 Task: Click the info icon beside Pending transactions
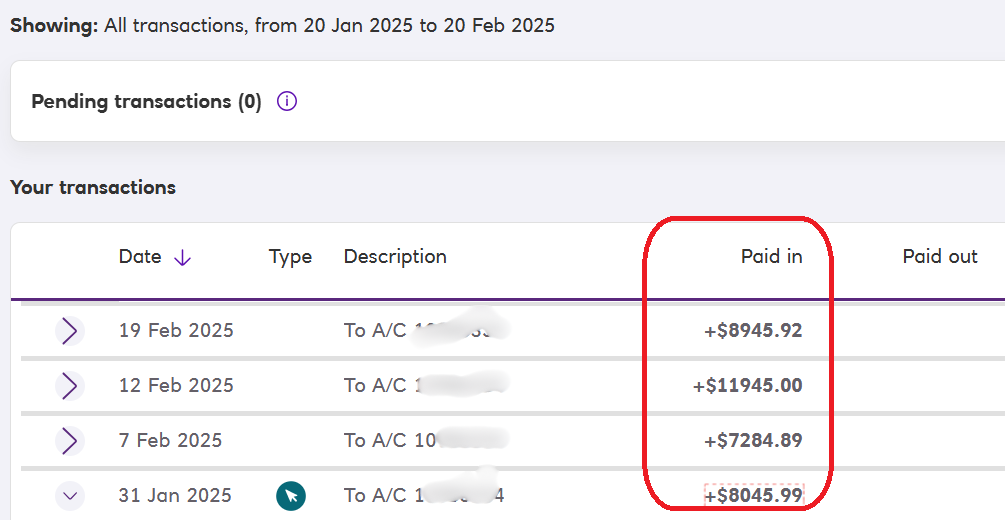(287, 102)
